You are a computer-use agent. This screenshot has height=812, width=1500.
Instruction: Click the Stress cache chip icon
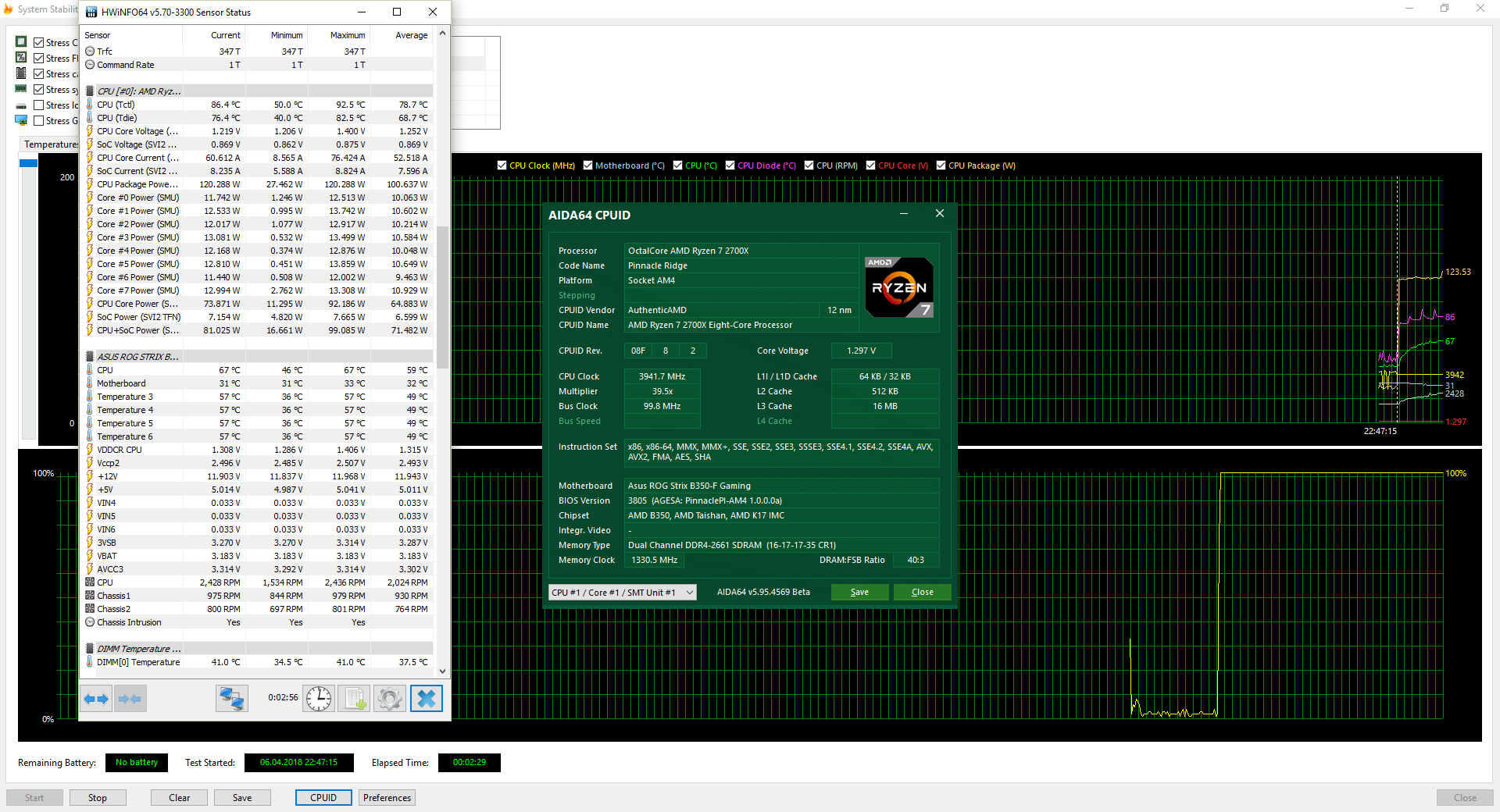(x=21, y=73)
